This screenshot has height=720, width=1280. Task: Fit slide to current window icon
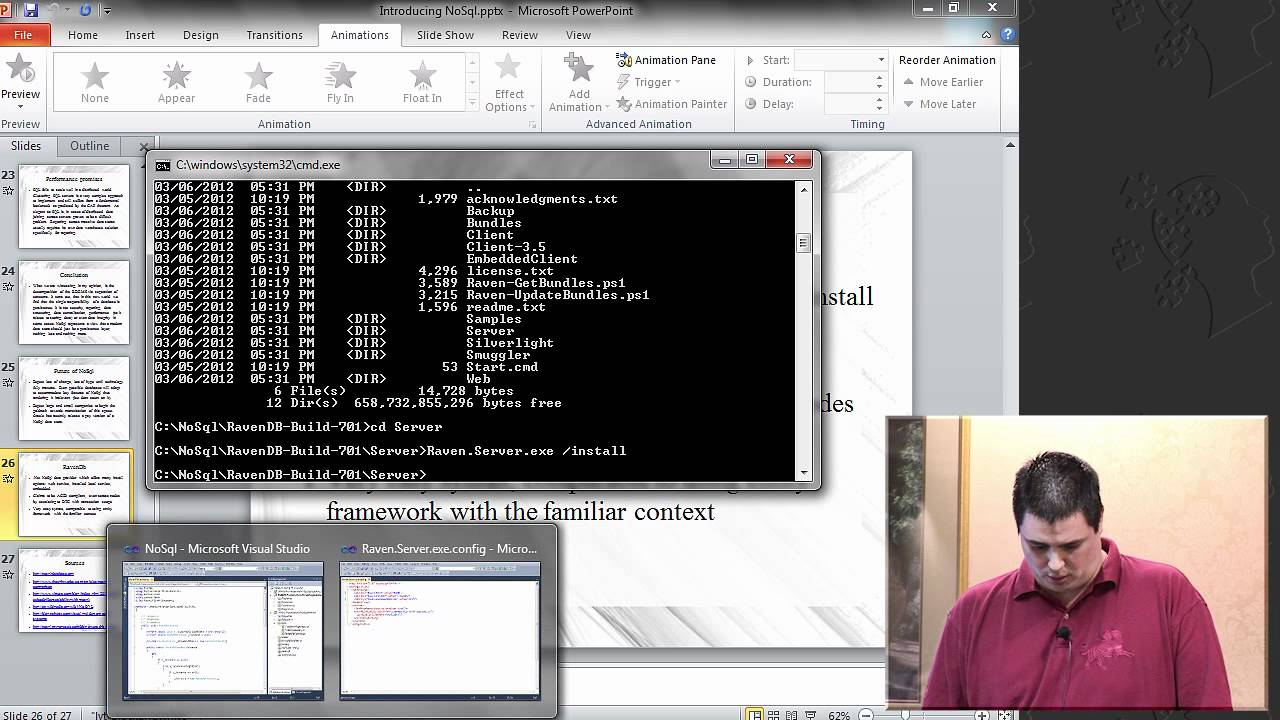(1004, 715)
